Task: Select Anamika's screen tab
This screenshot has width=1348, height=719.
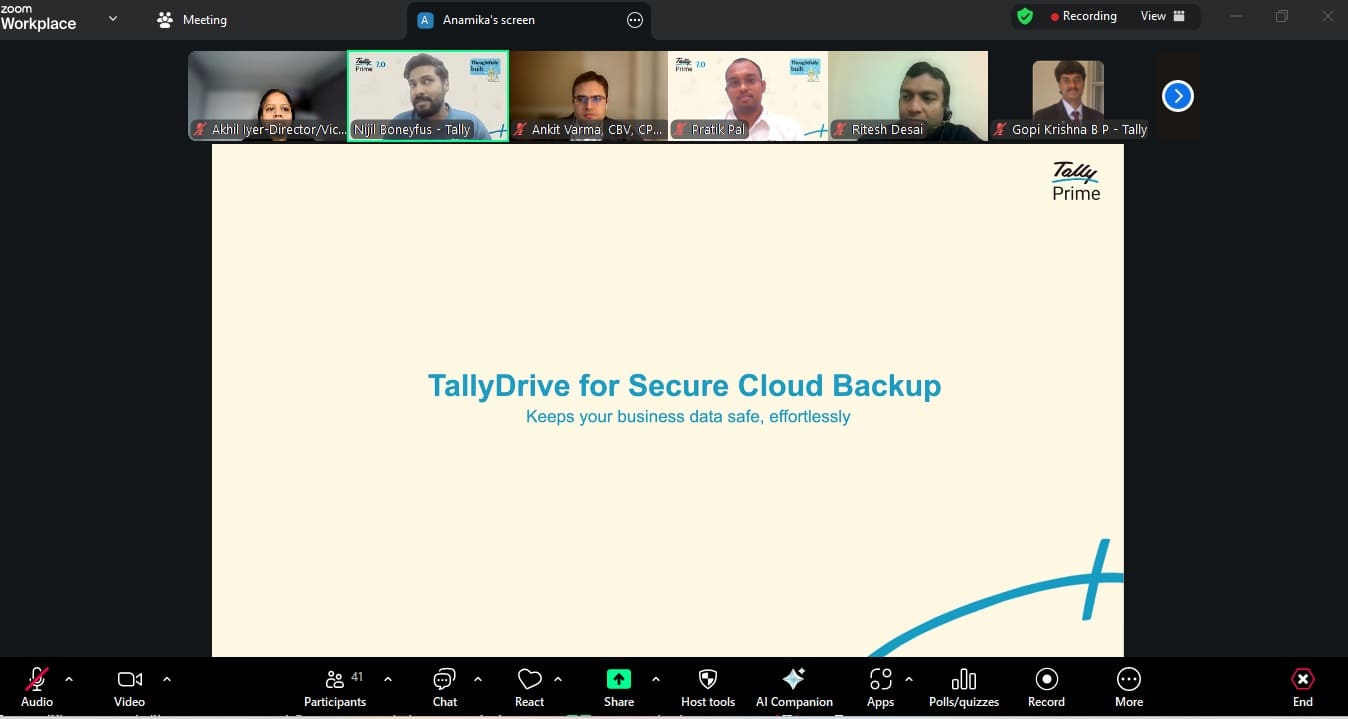Action: (x=488, y=20)
